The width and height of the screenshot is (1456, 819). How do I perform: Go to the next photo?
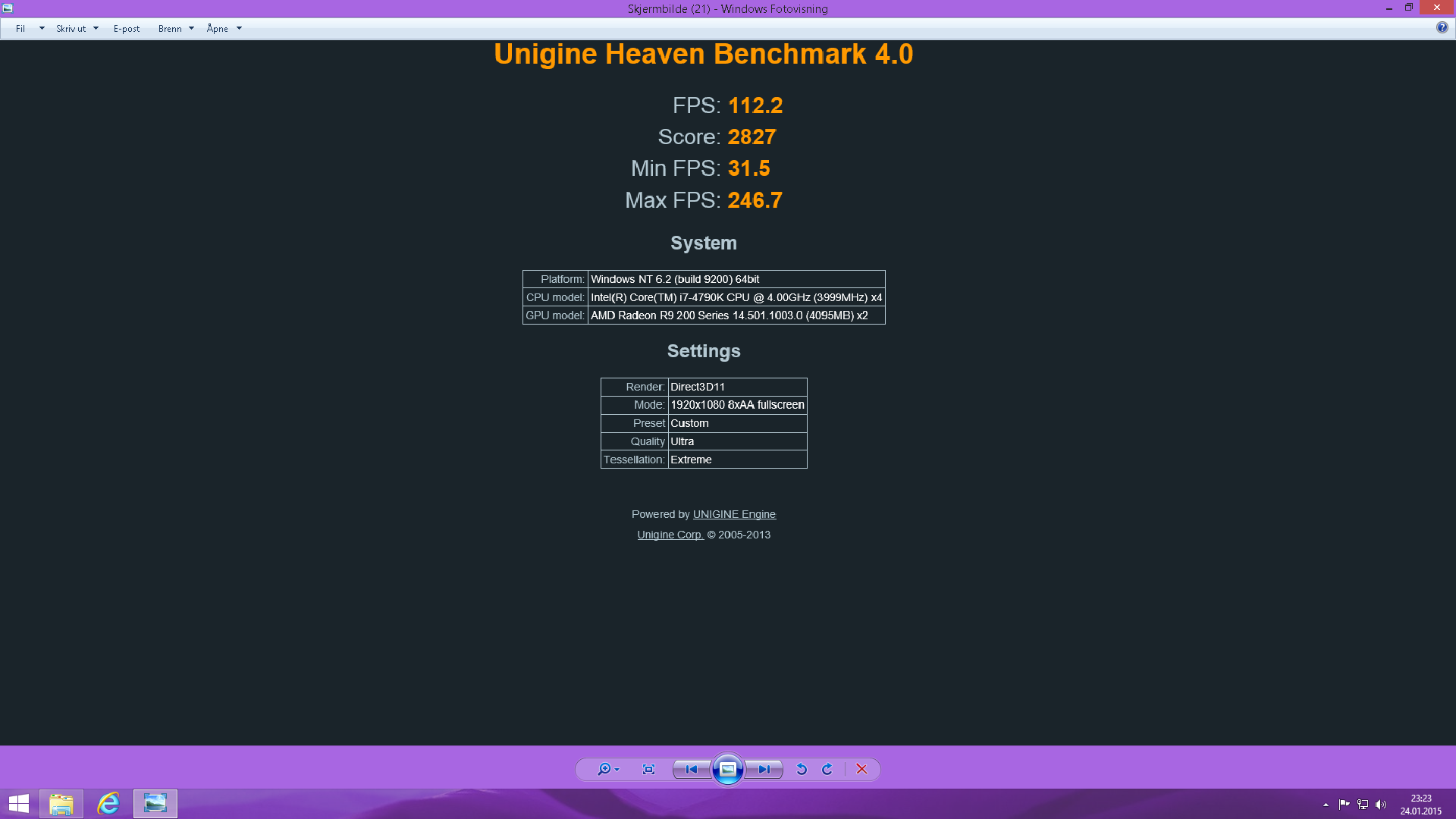tap(764, 769)
